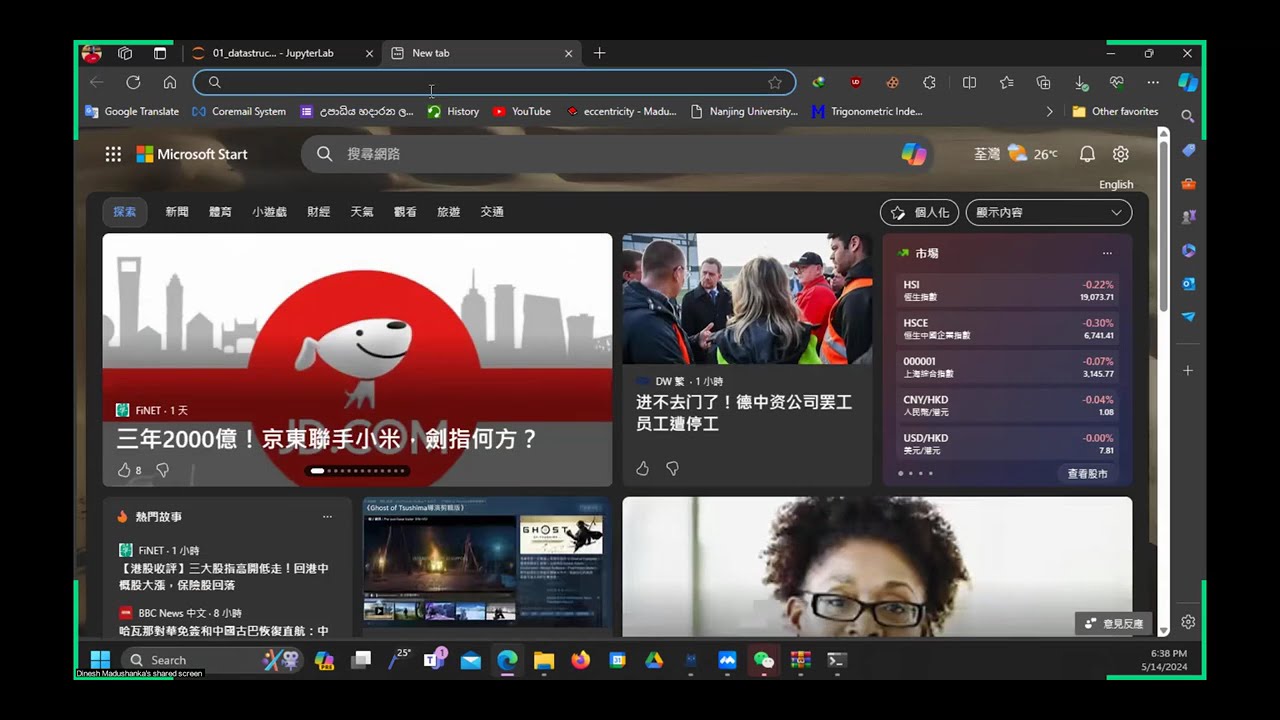Select the 天氣 category tab
Image resolution: width=1280 pixels, height=720 pixels.
coord(362,212)
